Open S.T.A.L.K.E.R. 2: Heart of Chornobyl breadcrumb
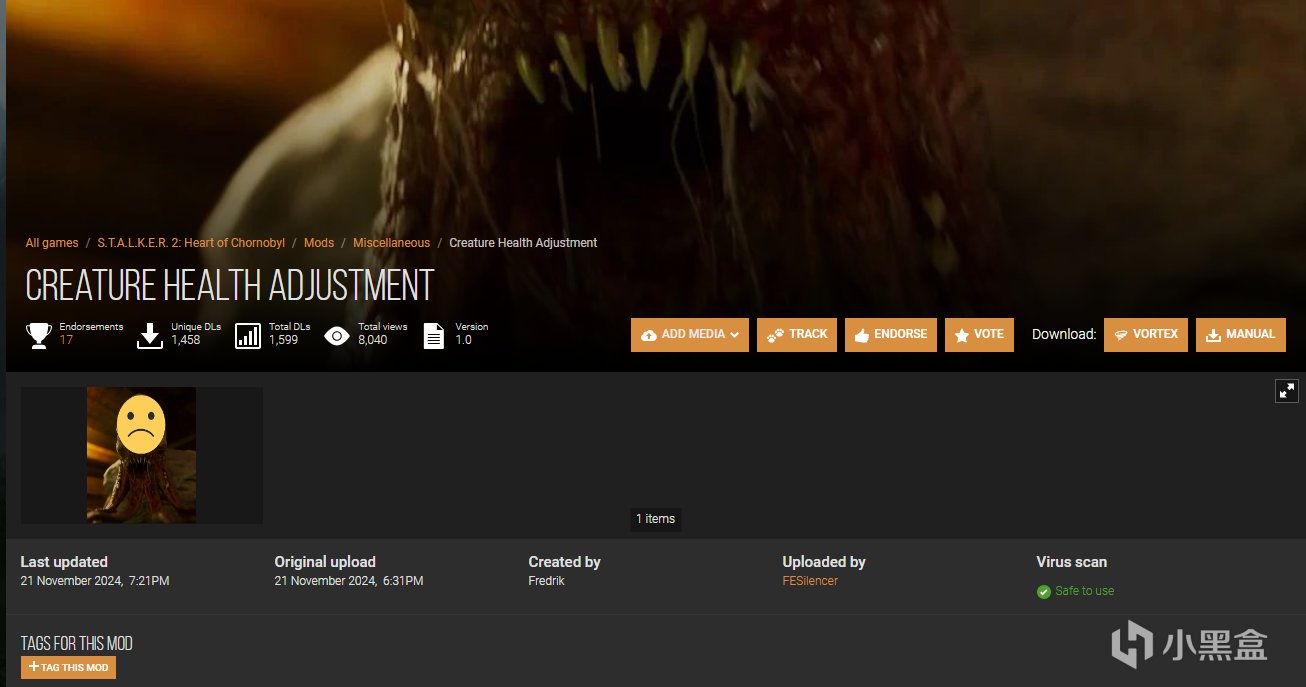This screenshot has height=687, width=1306. 191,243
